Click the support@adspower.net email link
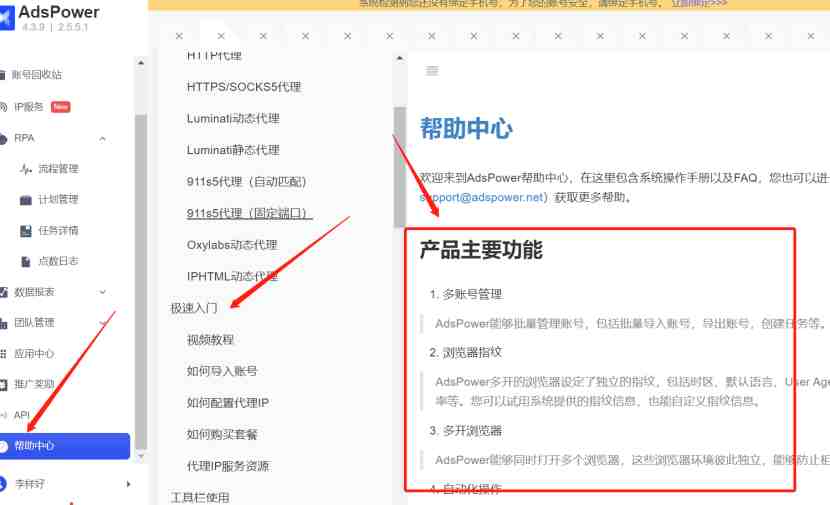The height and width of the screenshot is (505, 830). (x=483, y=197)
